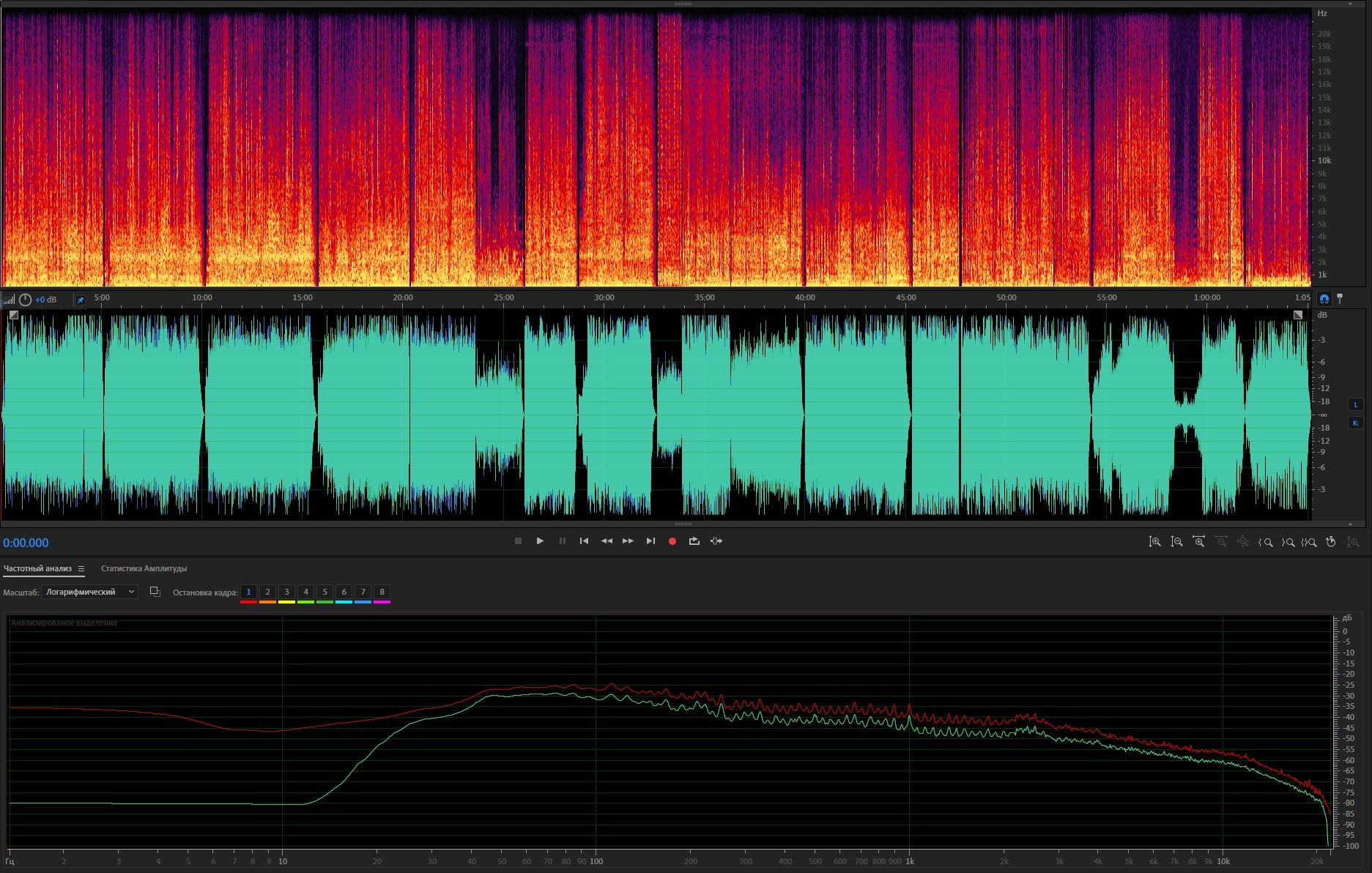Click the skip selection transport icon

pyautogui.click(x=716, y=541)
